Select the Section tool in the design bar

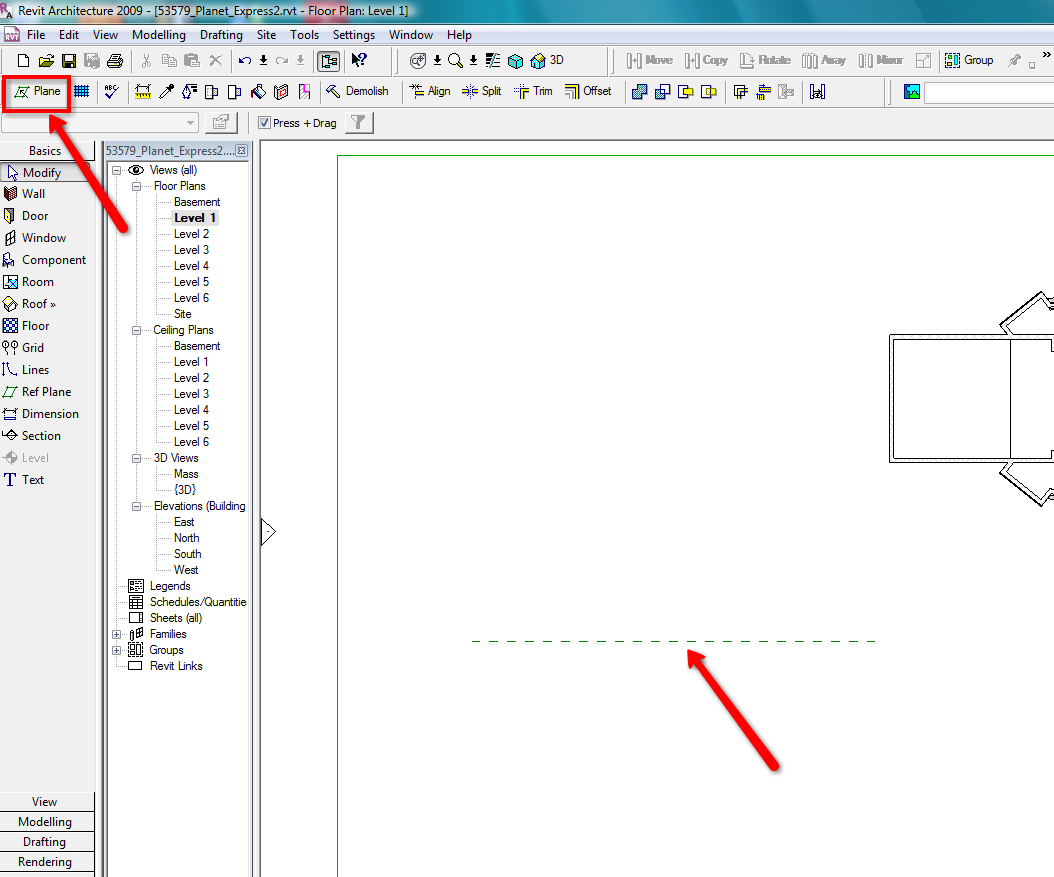(32, 436)
